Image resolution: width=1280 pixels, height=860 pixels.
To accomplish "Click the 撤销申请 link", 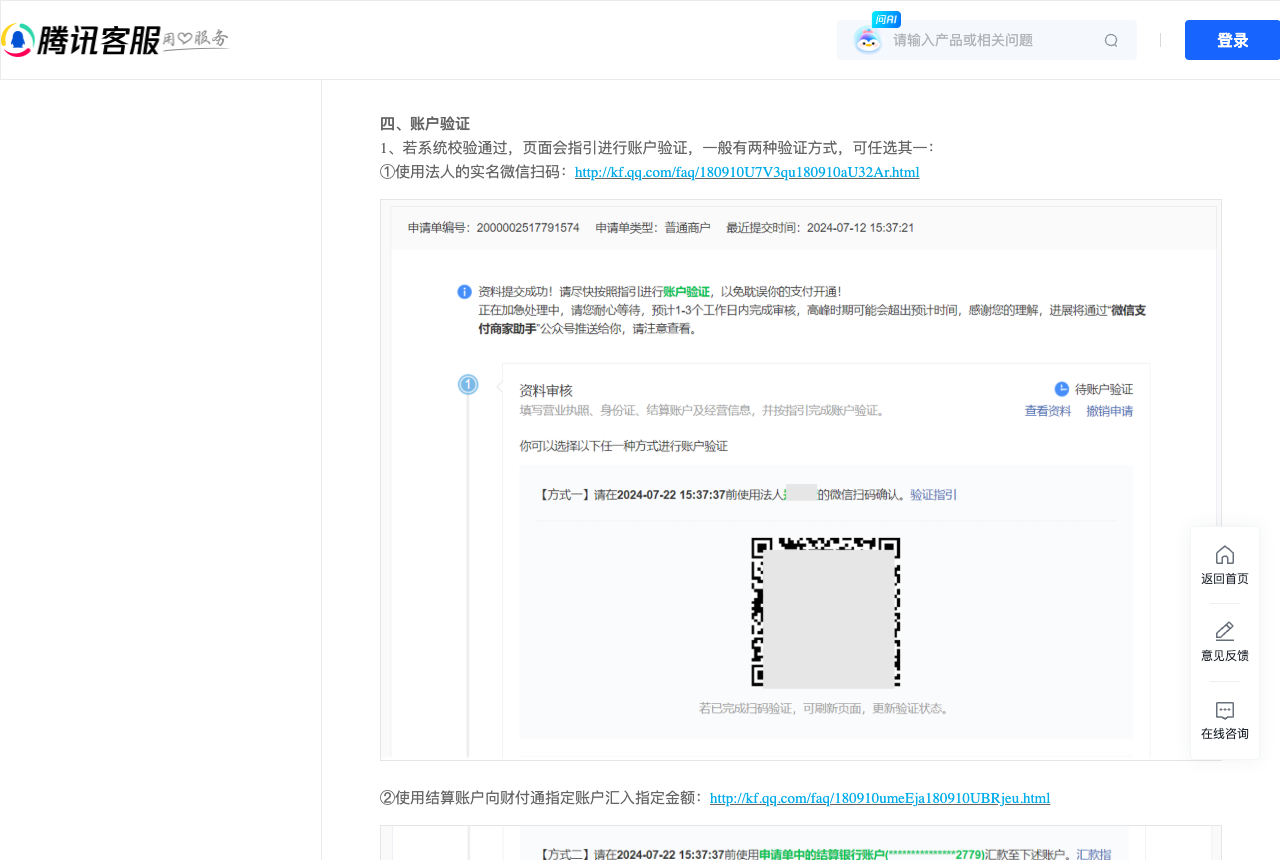I will (1110, 411).
